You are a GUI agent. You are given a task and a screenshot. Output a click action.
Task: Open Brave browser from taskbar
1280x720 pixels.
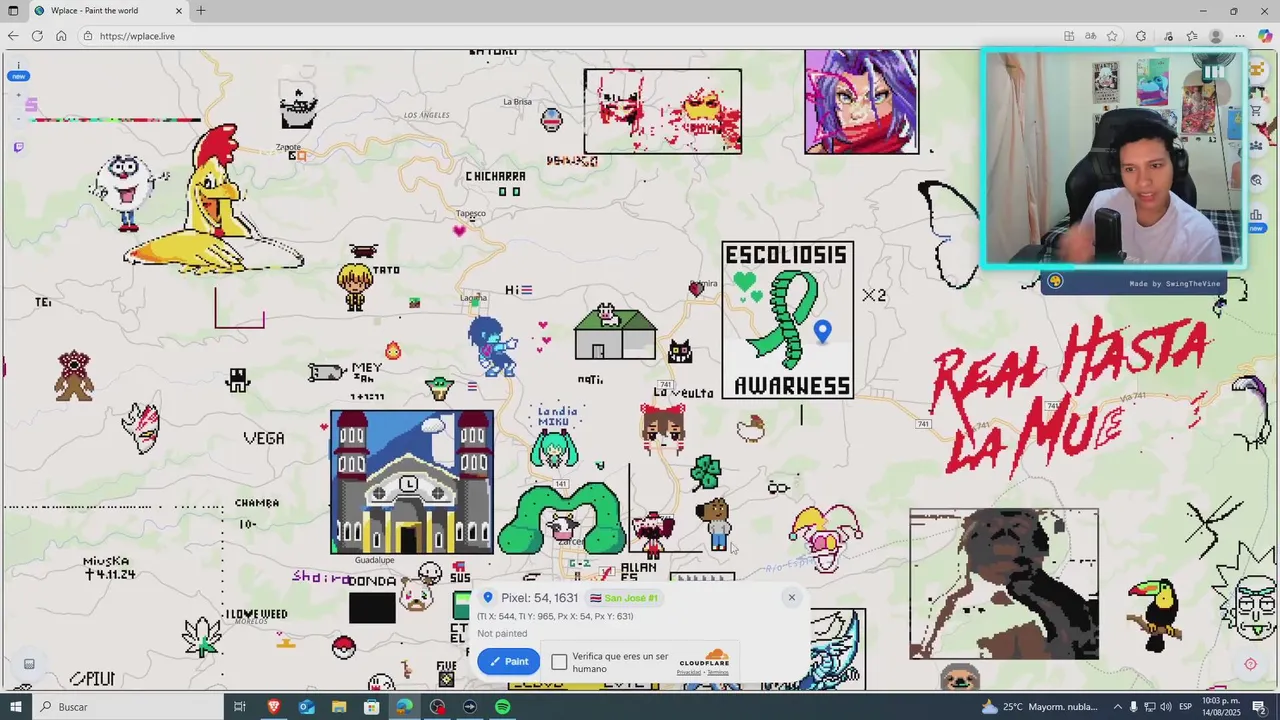coord(273,707)
